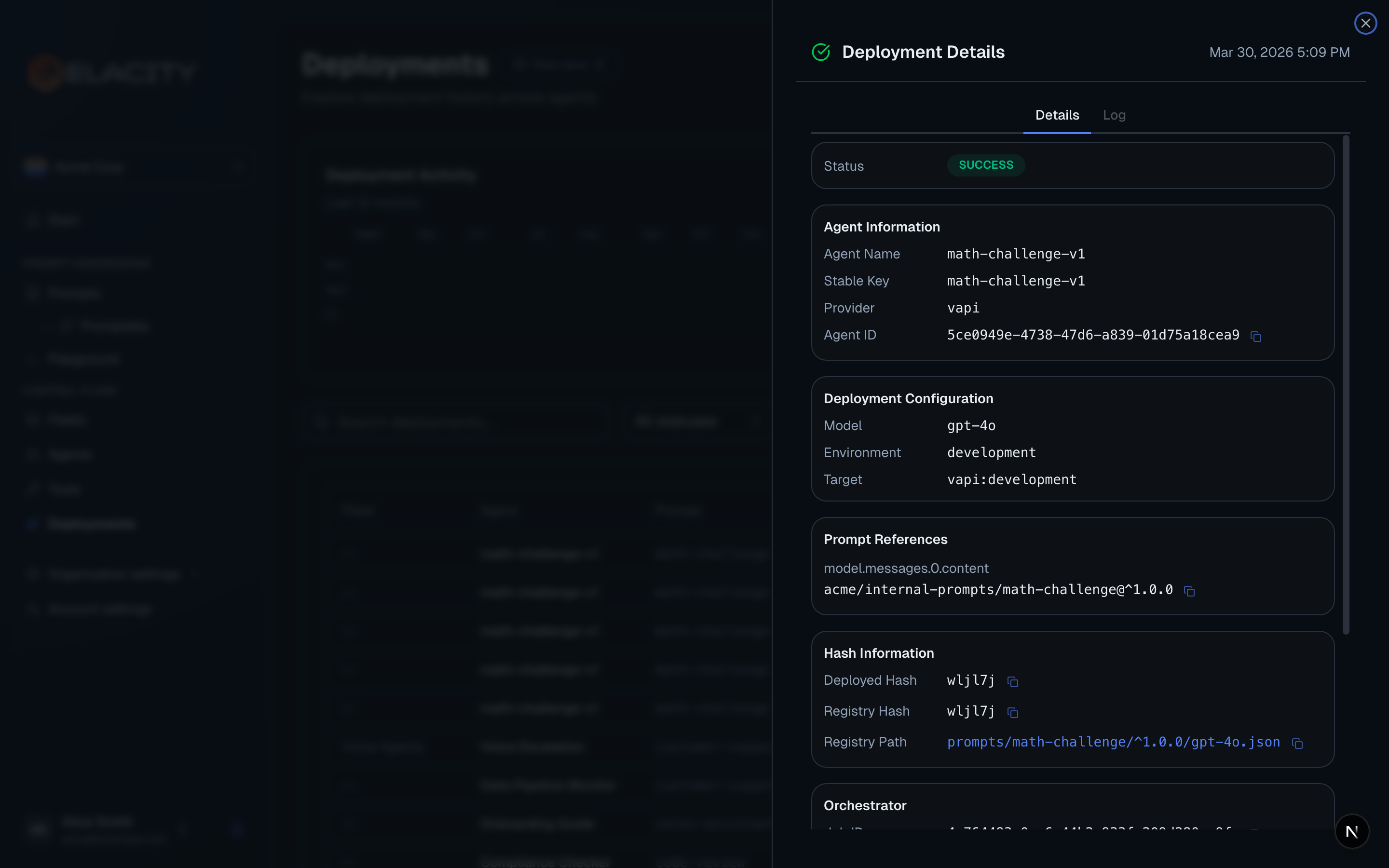Copy the math-challenge prompt reference
The height and width of the screenshot is (868, 1389).
point(1189,591)
